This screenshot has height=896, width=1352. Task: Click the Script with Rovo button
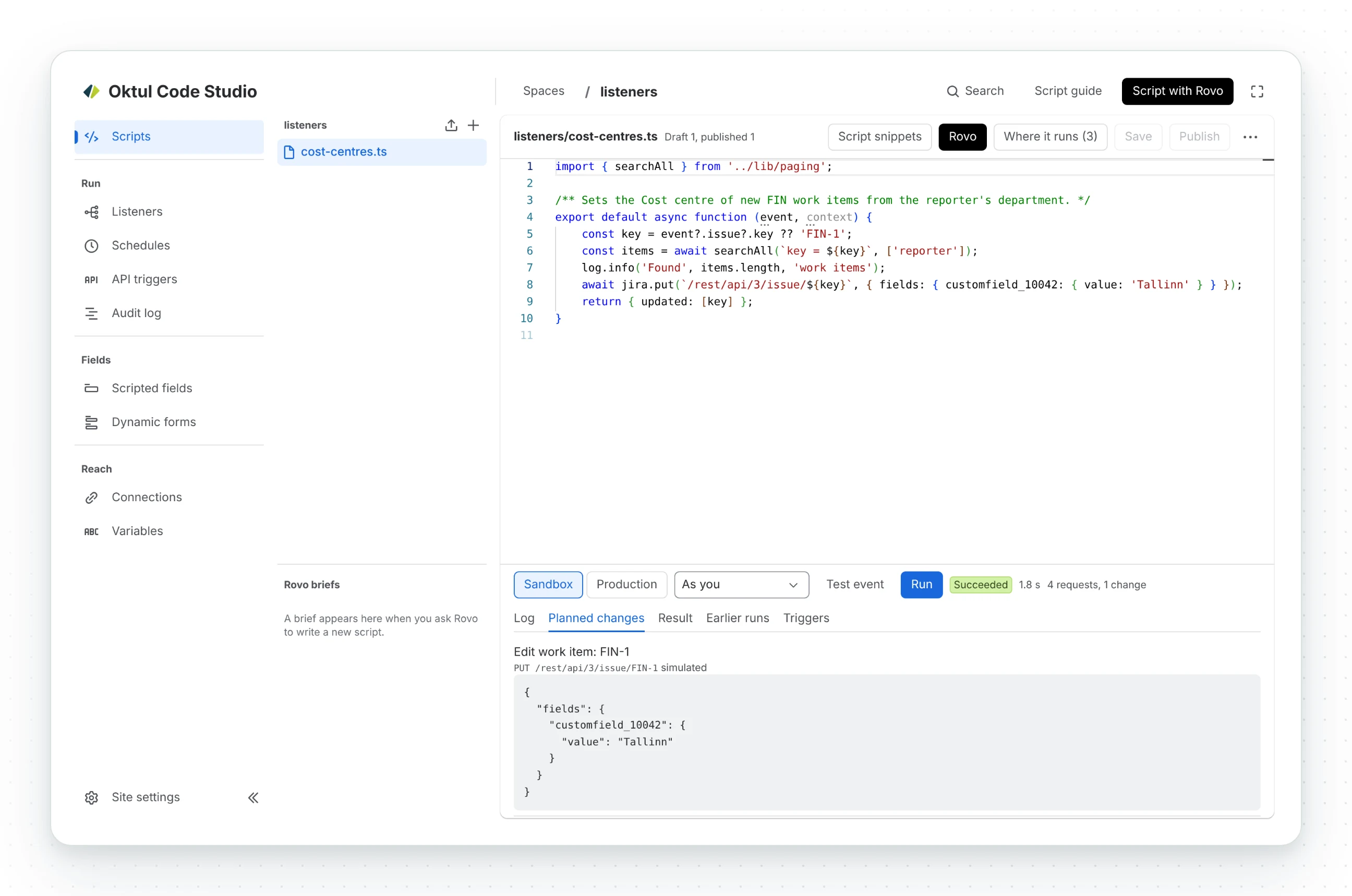pyautogui.click(x=1177, y=91)
